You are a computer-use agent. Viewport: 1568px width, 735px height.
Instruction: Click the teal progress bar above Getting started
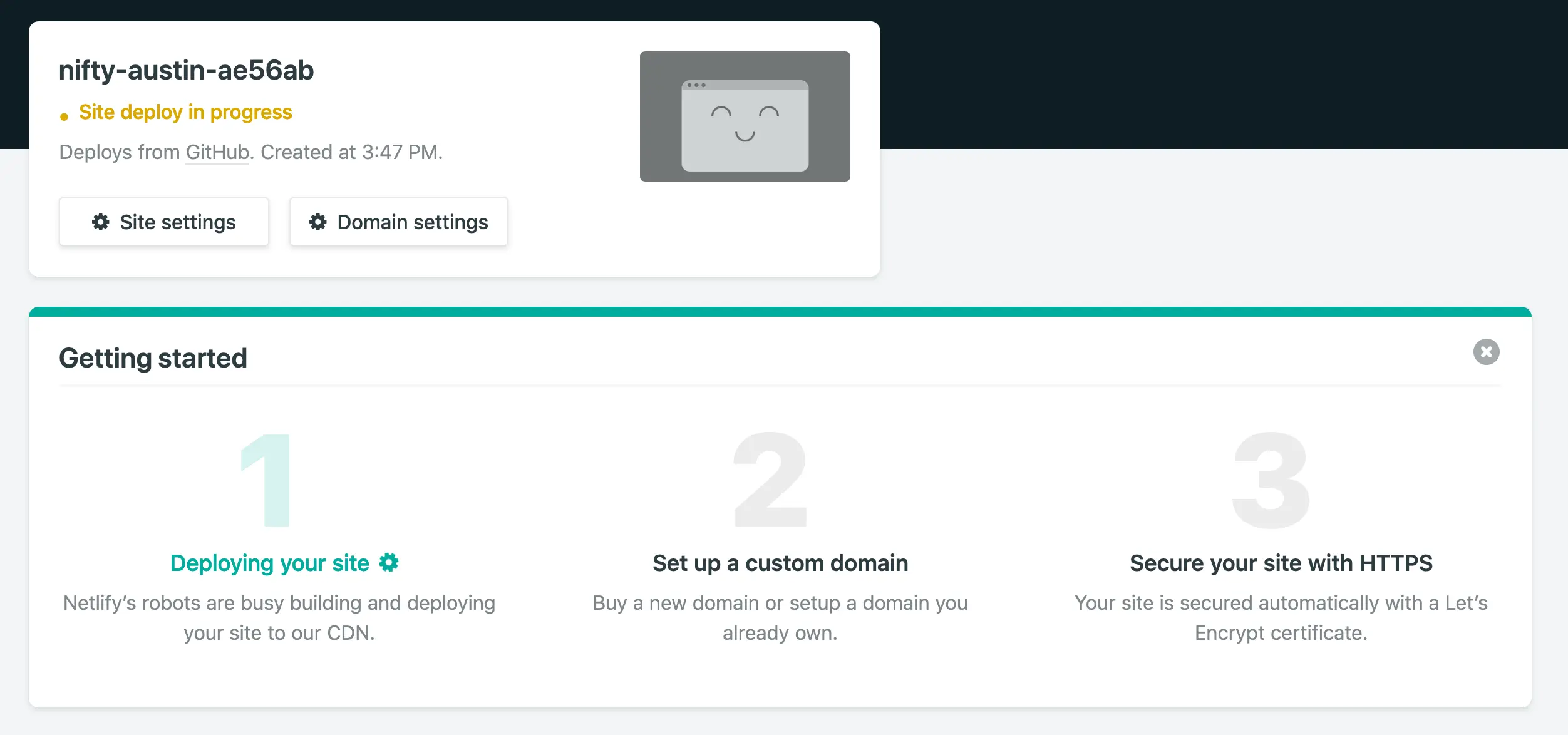click(x=780, y=311)
